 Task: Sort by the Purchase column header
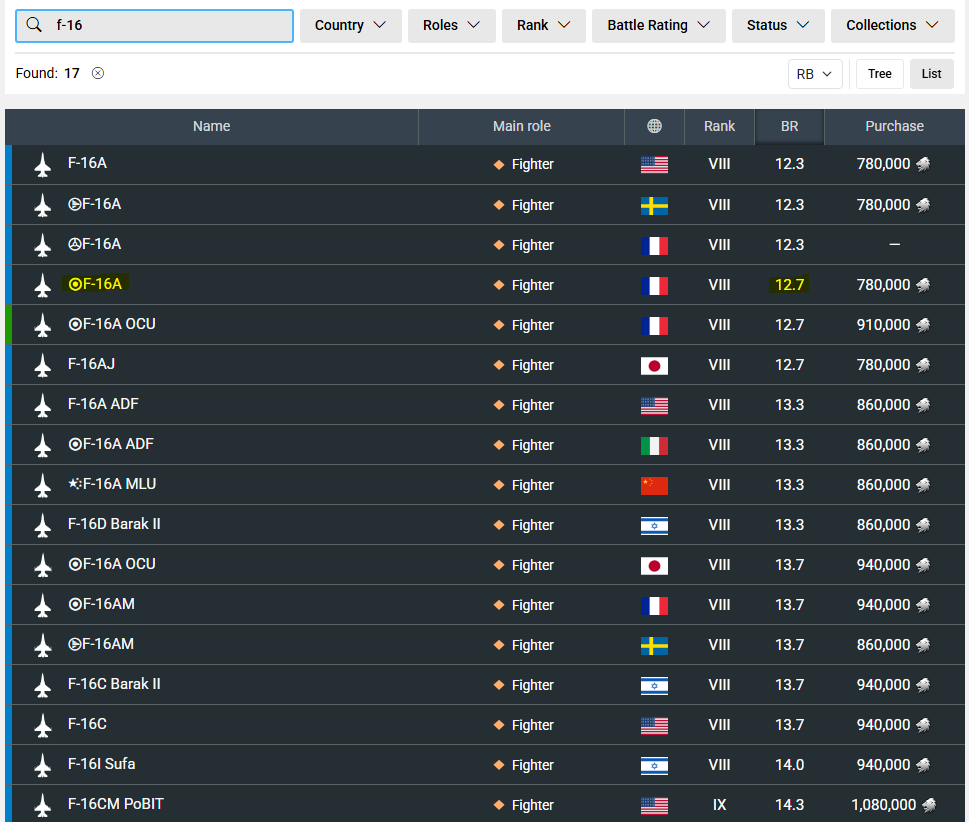click(894, 126)
